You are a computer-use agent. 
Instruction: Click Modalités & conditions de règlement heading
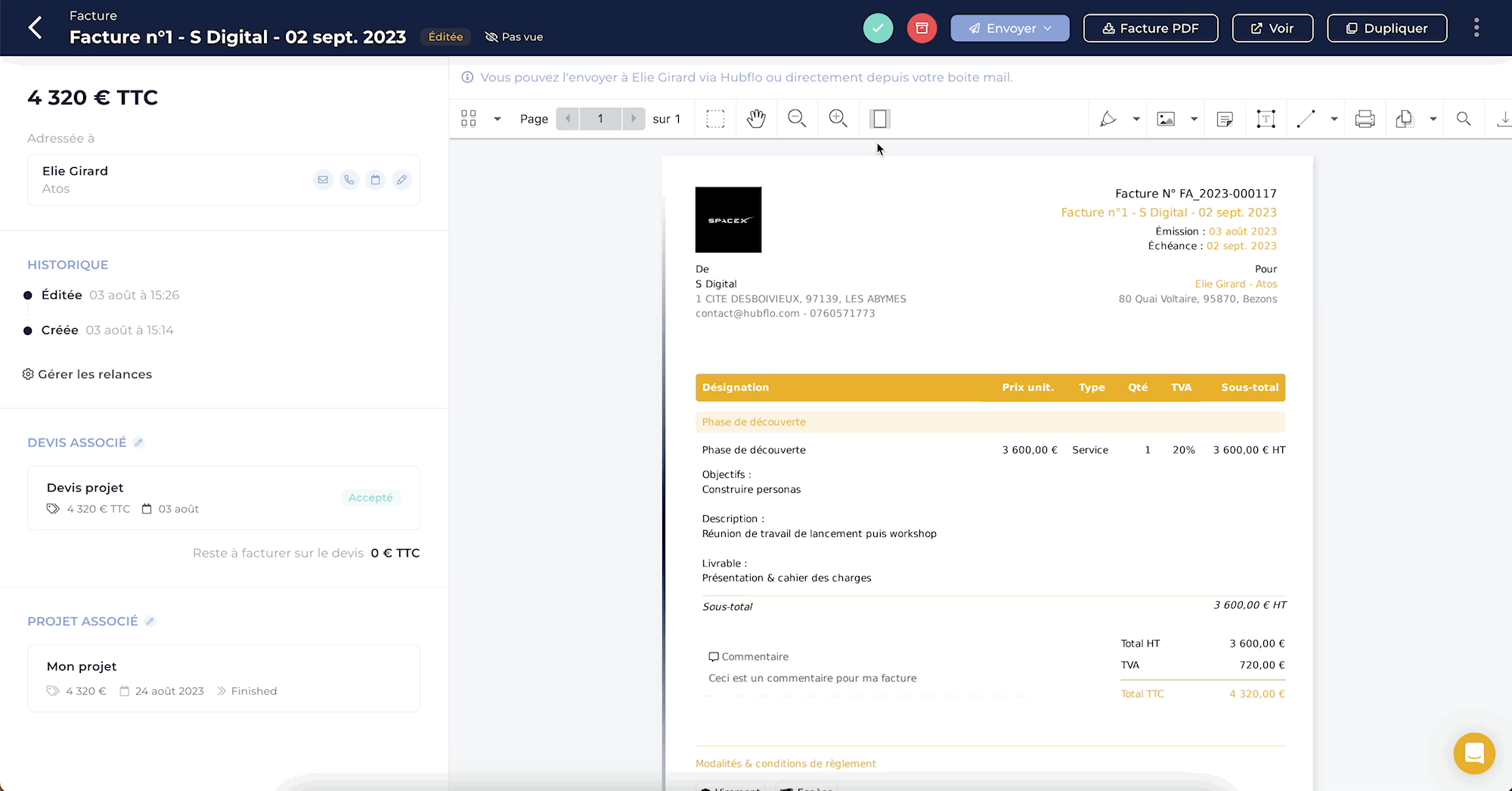[x=785, y=764]
